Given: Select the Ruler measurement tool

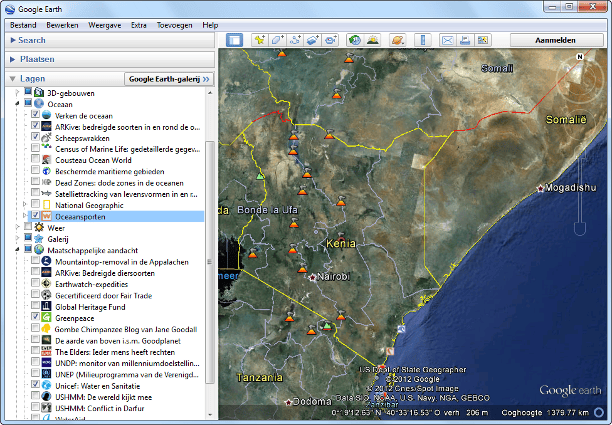Looking at the screenshot, I should [421, 40].
